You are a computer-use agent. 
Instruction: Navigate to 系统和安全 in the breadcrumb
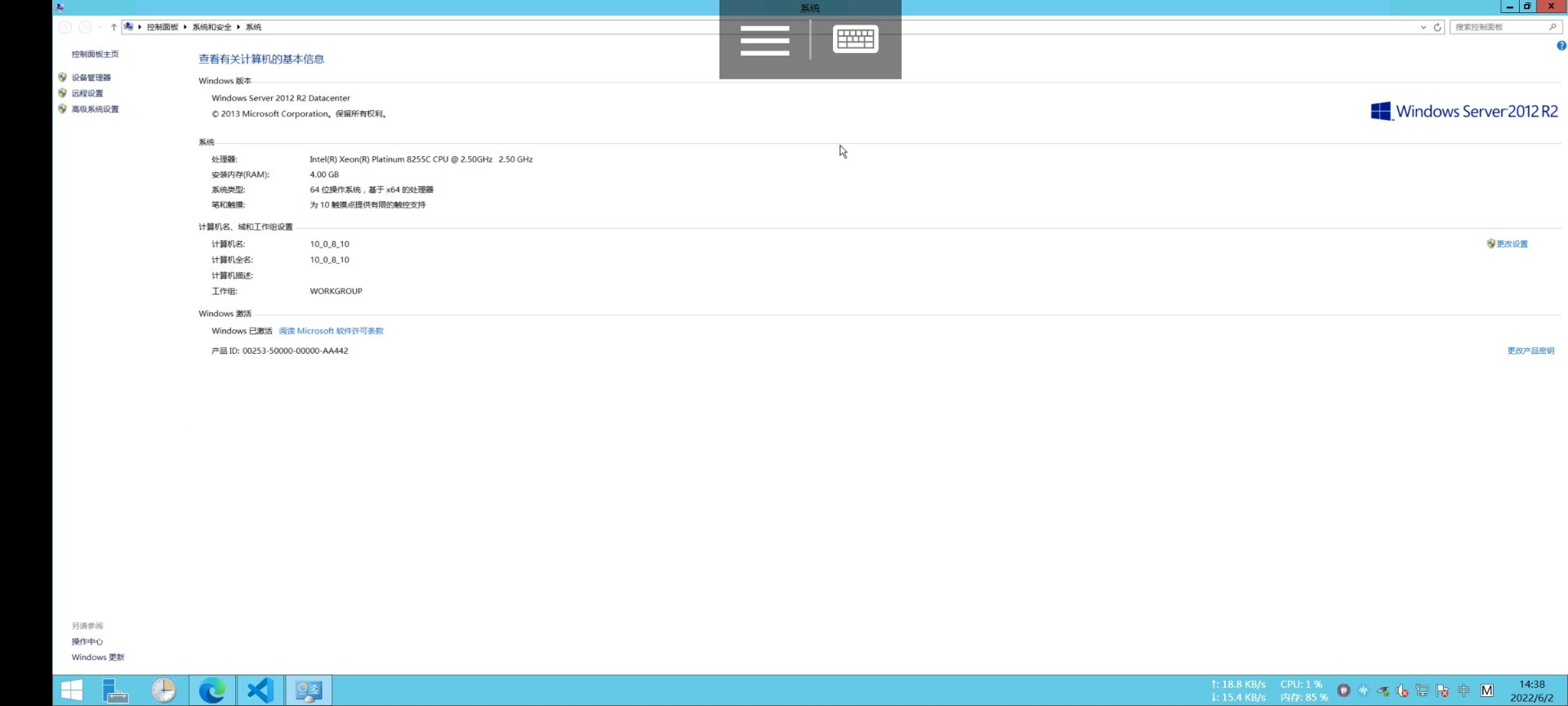pyautogui.click(x=212, y=27)
